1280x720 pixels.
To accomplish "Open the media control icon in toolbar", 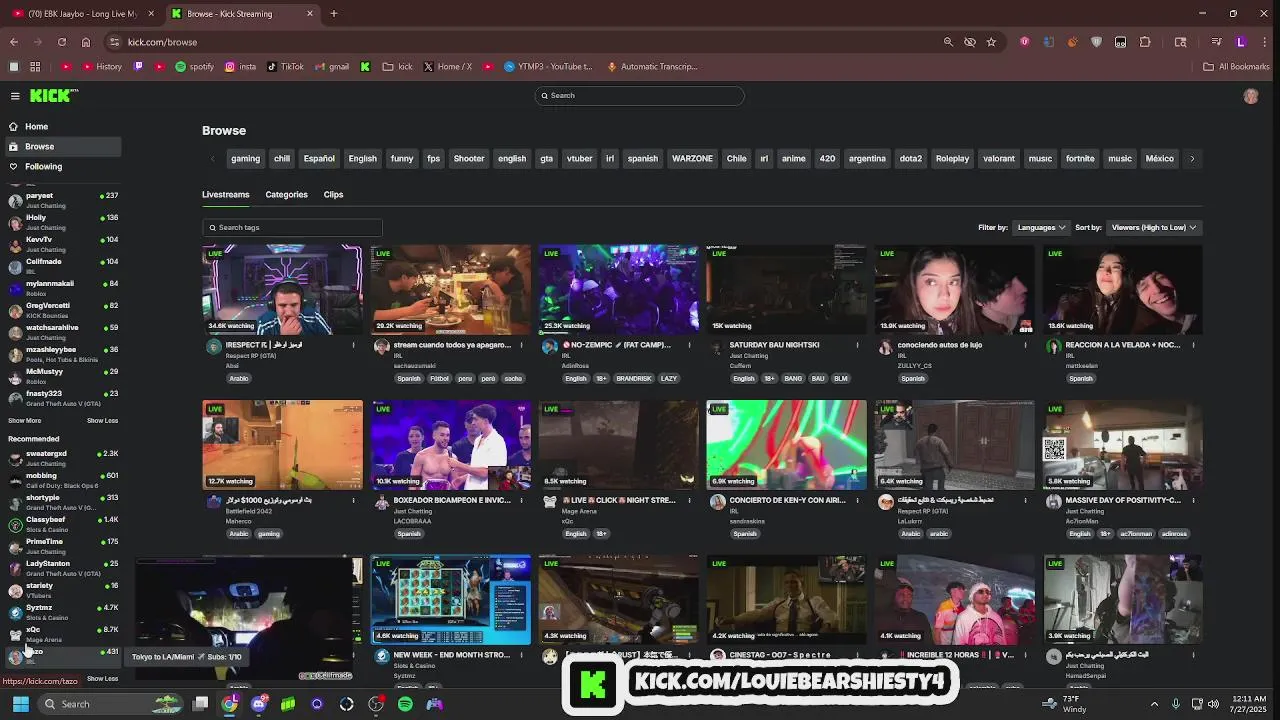I will tap(1216, 42).
